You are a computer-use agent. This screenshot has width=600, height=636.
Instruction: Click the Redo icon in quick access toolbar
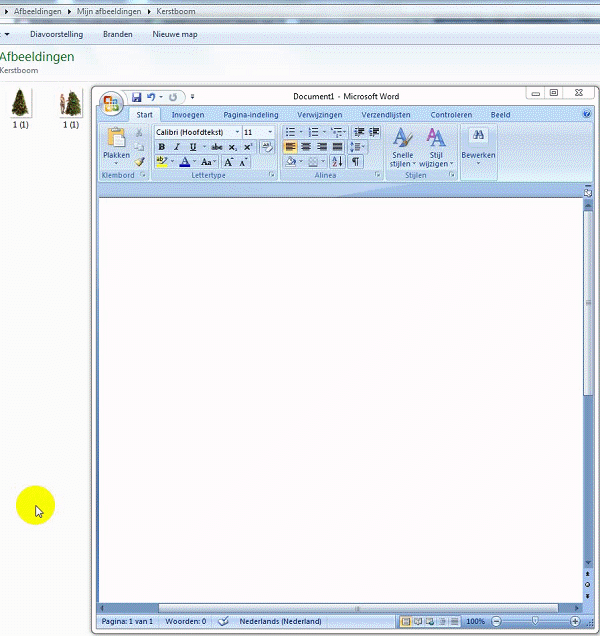click(173, 97)
